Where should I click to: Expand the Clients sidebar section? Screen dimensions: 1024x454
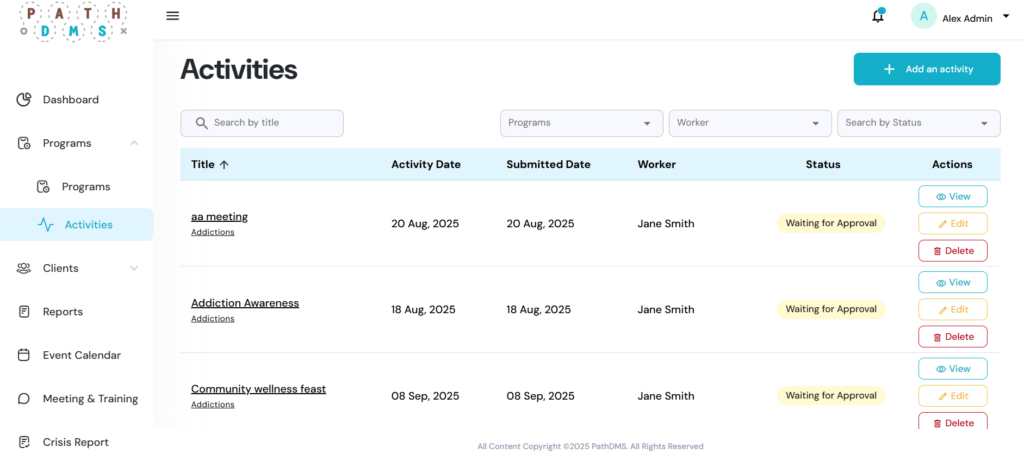[134, 268]
